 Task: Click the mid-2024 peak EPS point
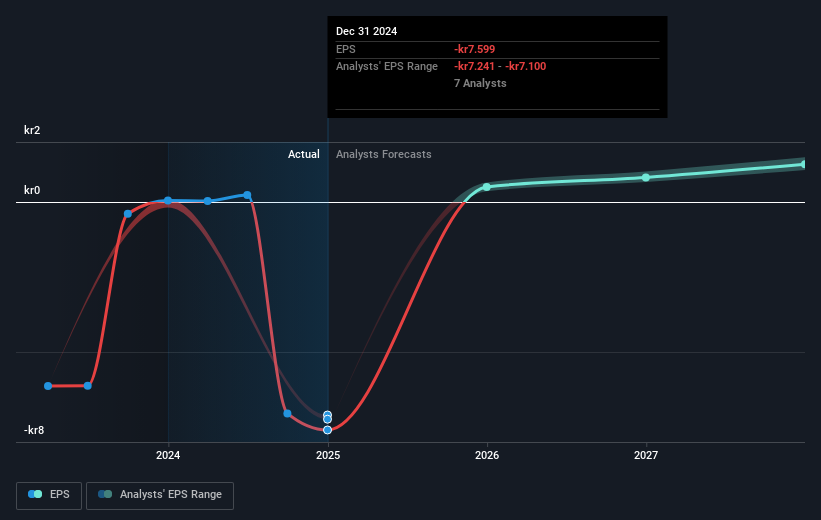coord(247,195)
